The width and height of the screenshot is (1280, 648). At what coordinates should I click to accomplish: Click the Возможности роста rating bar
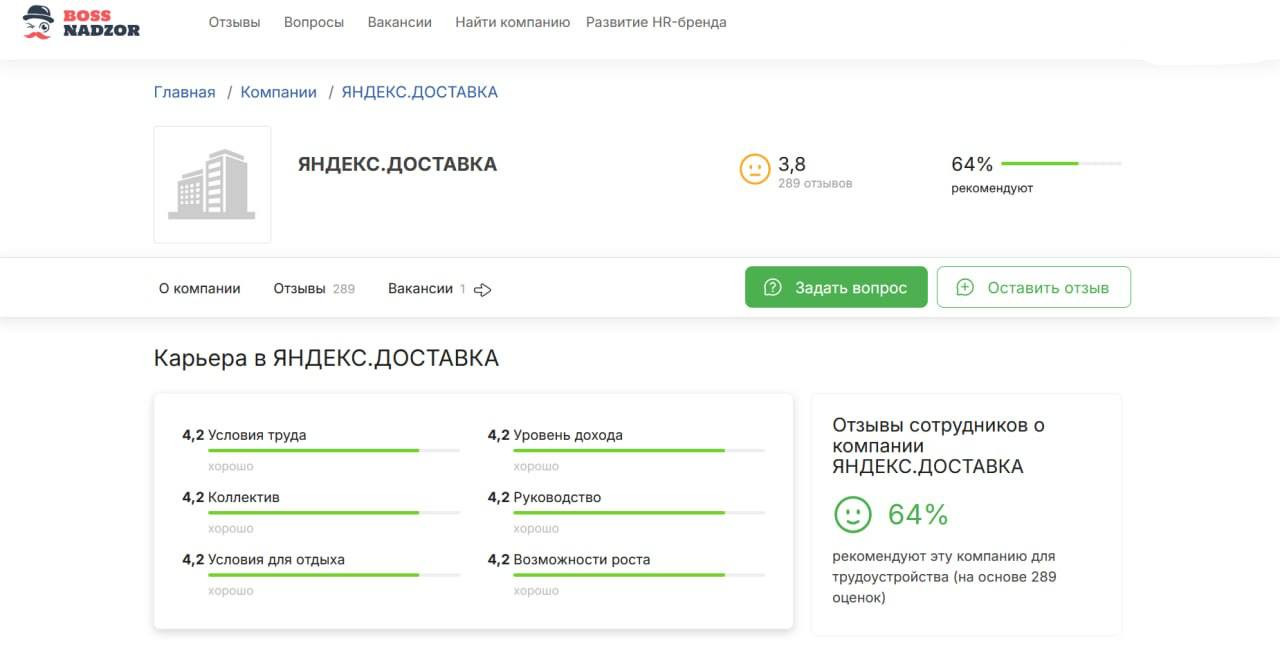639,575
